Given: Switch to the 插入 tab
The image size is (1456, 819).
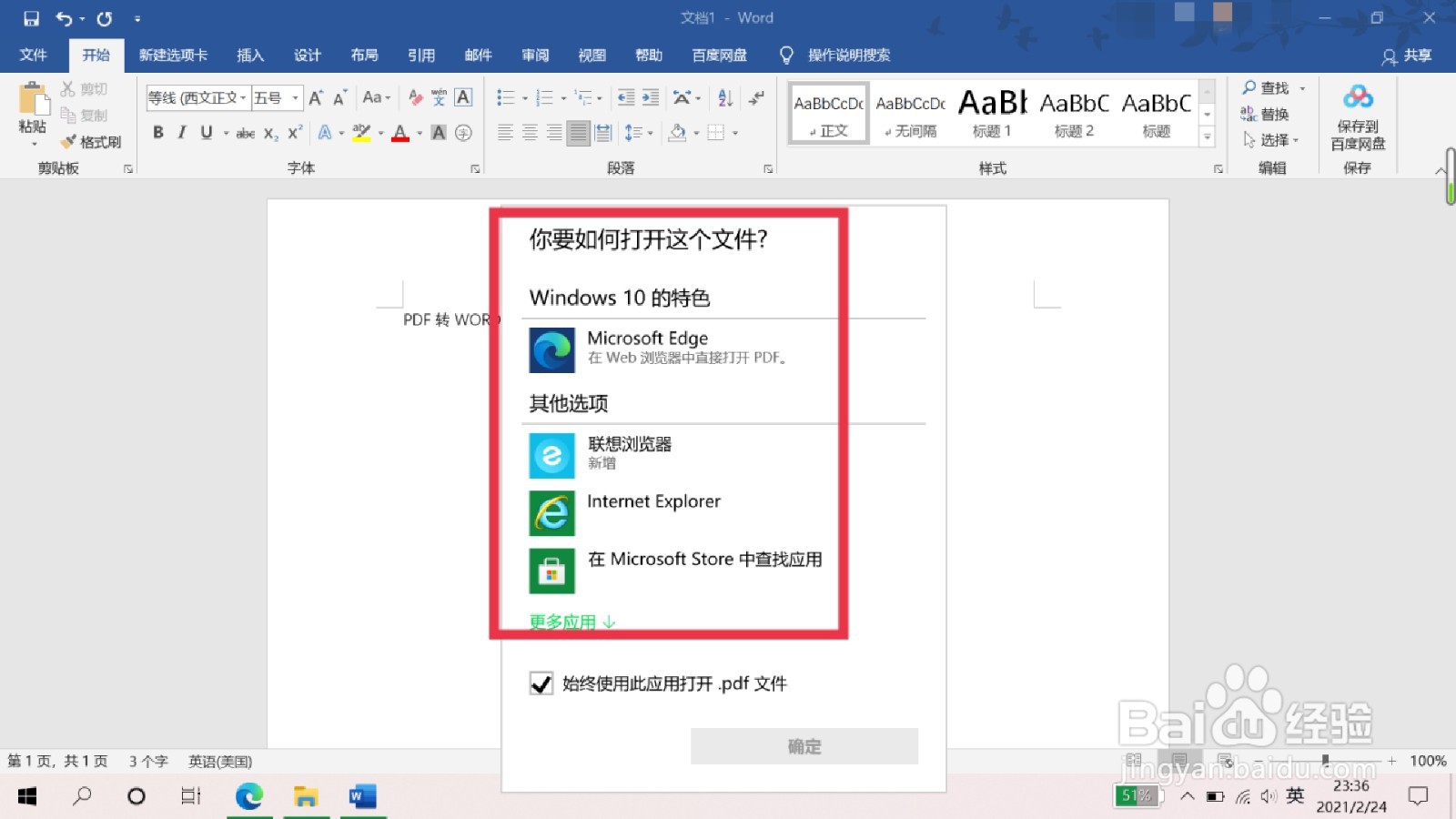Looking at the screenshot, I should point(250,55).
